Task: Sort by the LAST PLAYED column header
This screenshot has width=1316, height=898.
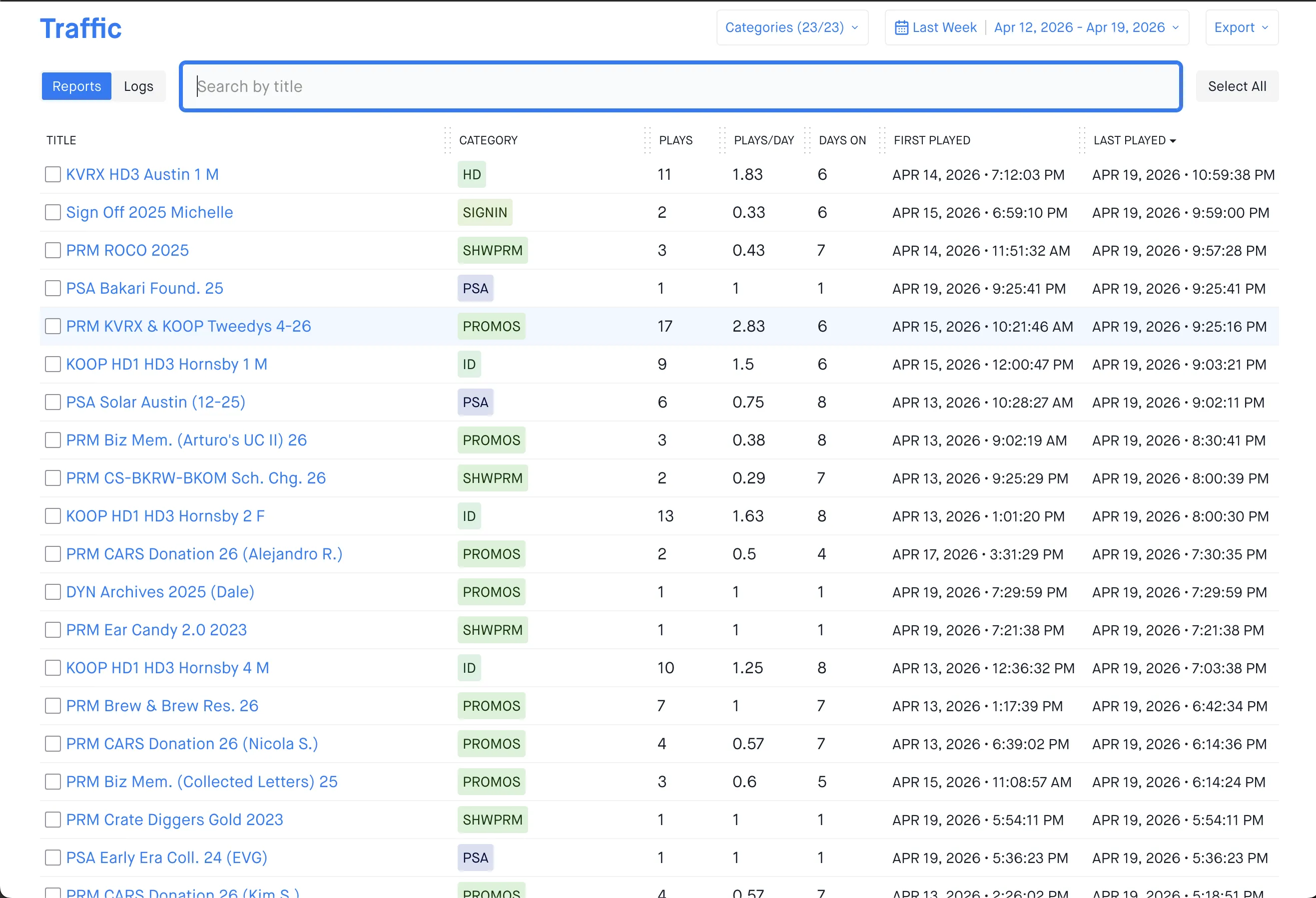Action: (x=1129, y=140)
